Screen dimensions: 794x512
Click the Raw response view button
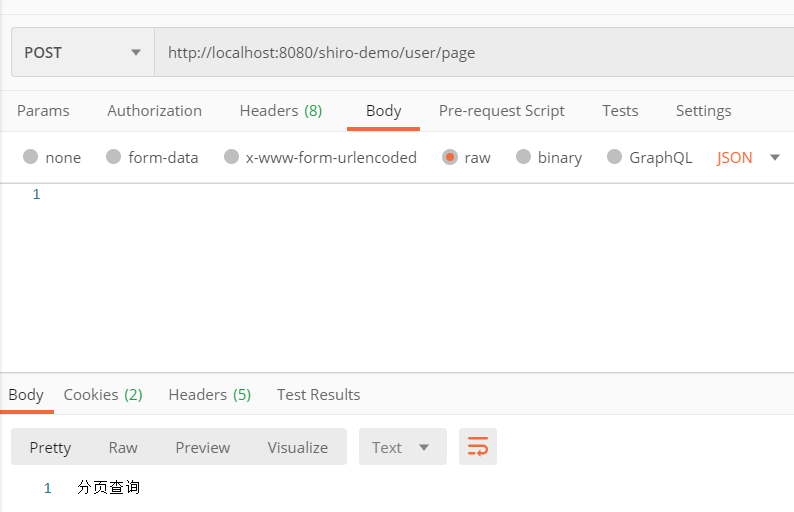coord(123,447)
